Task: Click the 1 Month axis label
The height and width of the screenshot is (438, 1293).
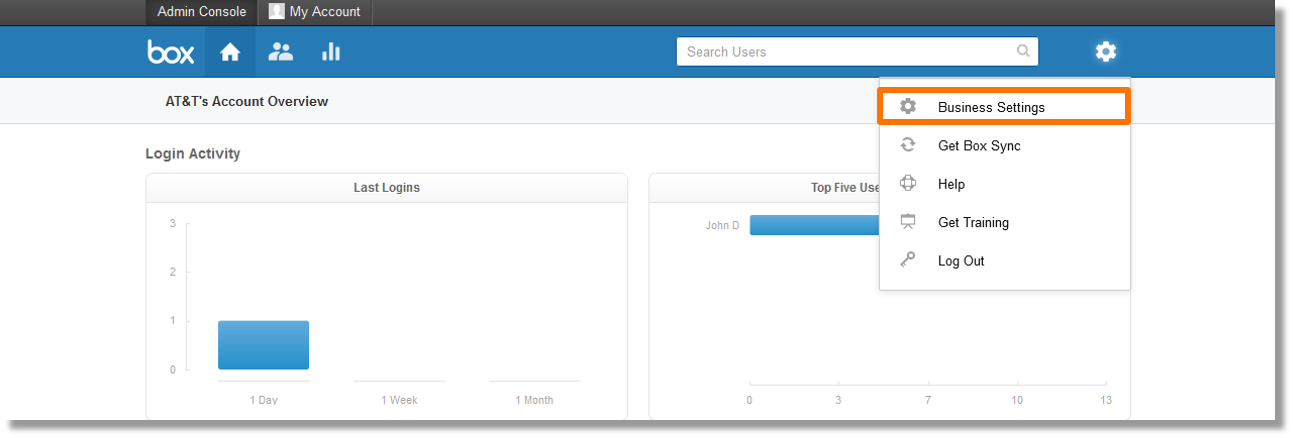Action: pyautogui.click(x=534, y=400)
